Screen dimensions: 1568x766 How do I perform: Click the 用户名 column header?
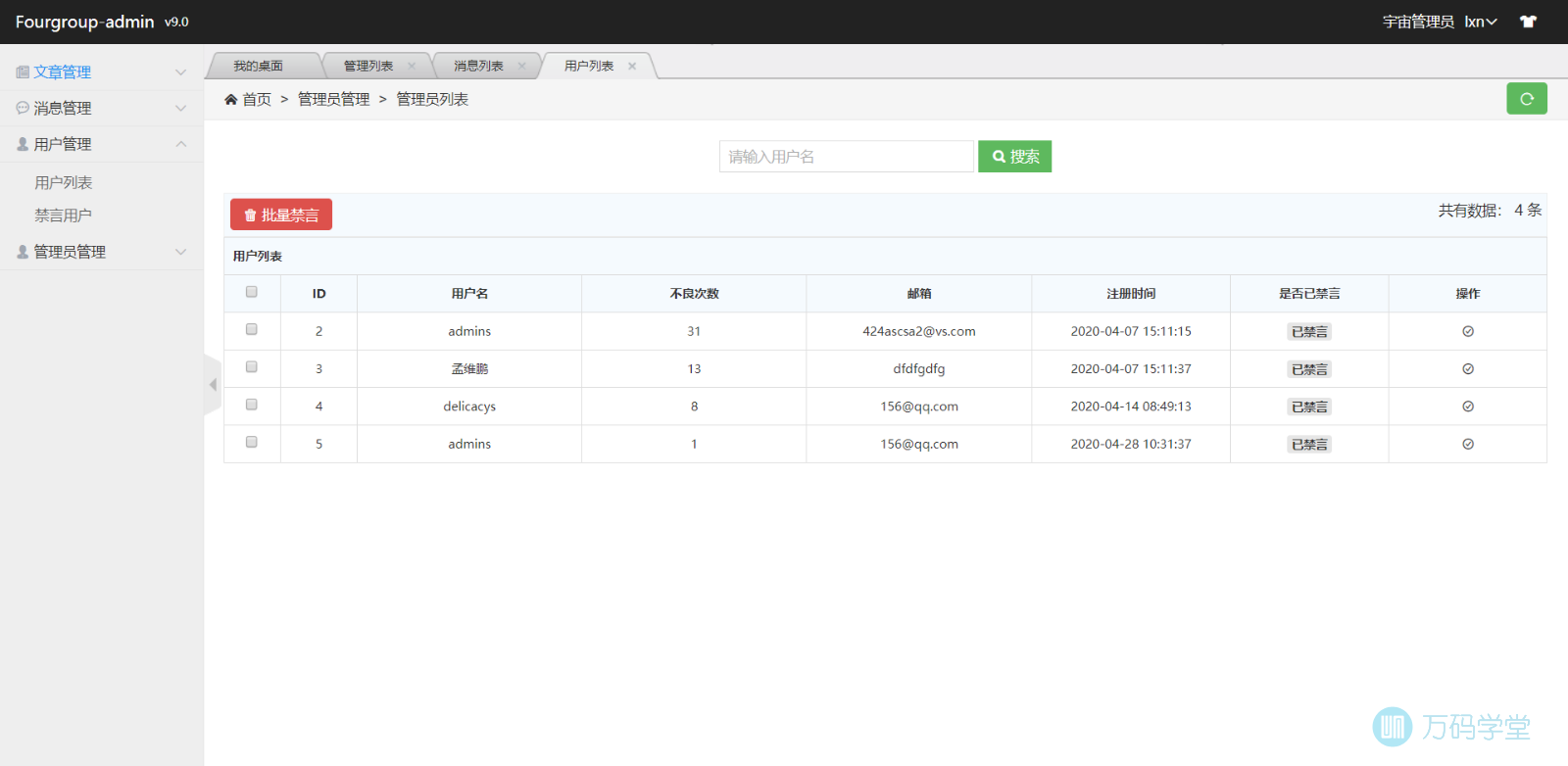[x=469, y=294]
